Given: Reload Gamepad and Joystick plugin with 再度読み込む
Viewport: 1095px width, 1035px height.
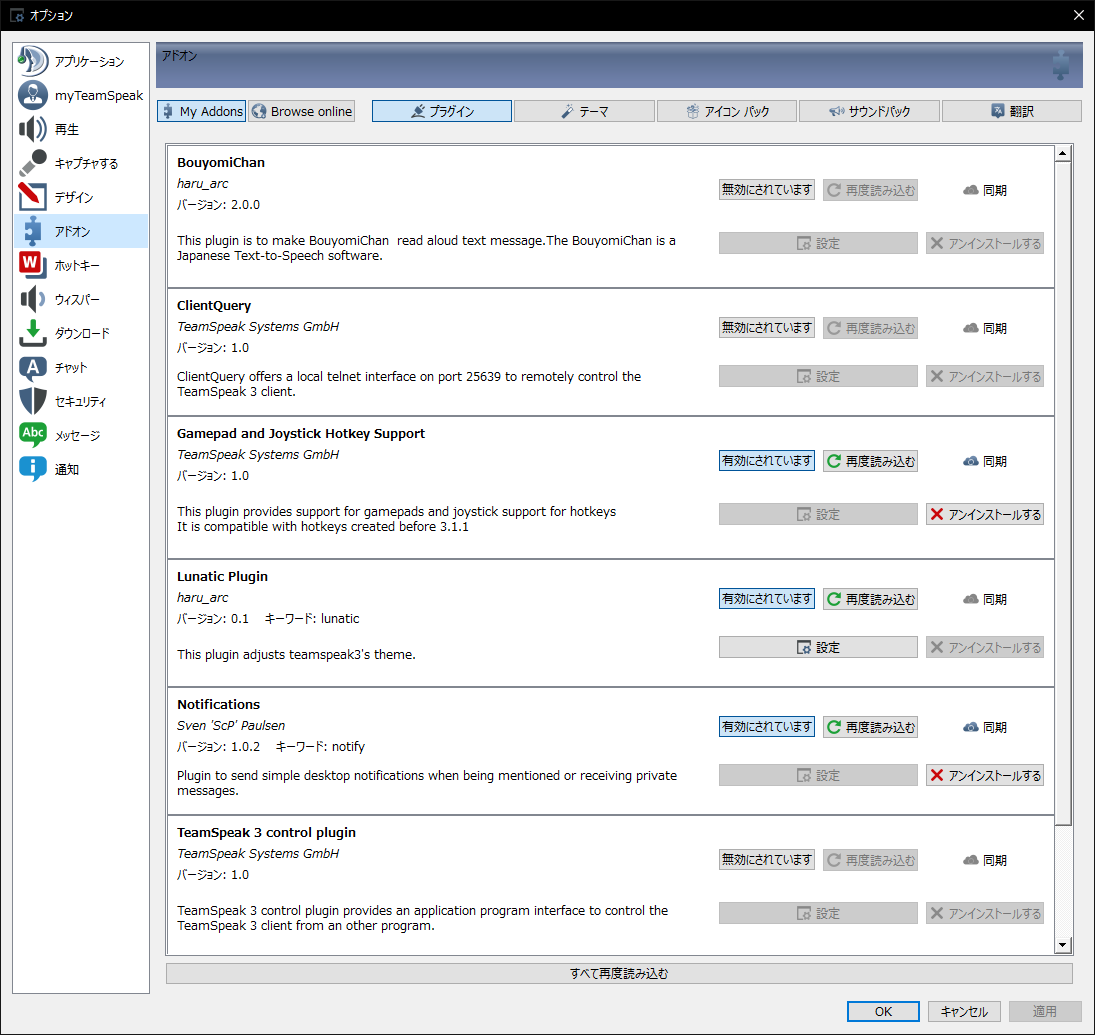Looking at the screenshot, I should 870,461.
